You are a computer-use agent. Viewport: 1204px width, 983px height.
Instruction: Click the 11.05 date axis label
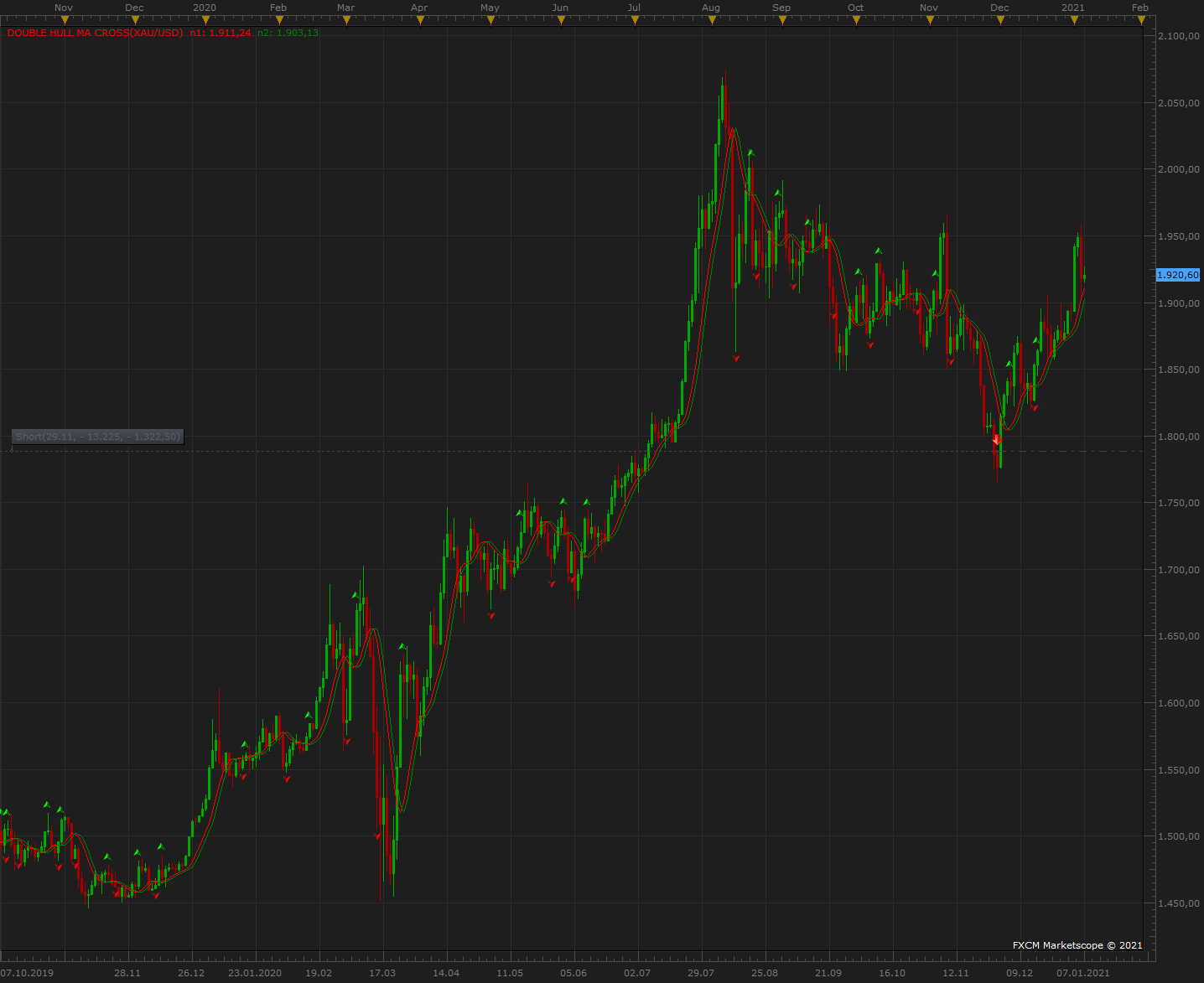(510, 973)
